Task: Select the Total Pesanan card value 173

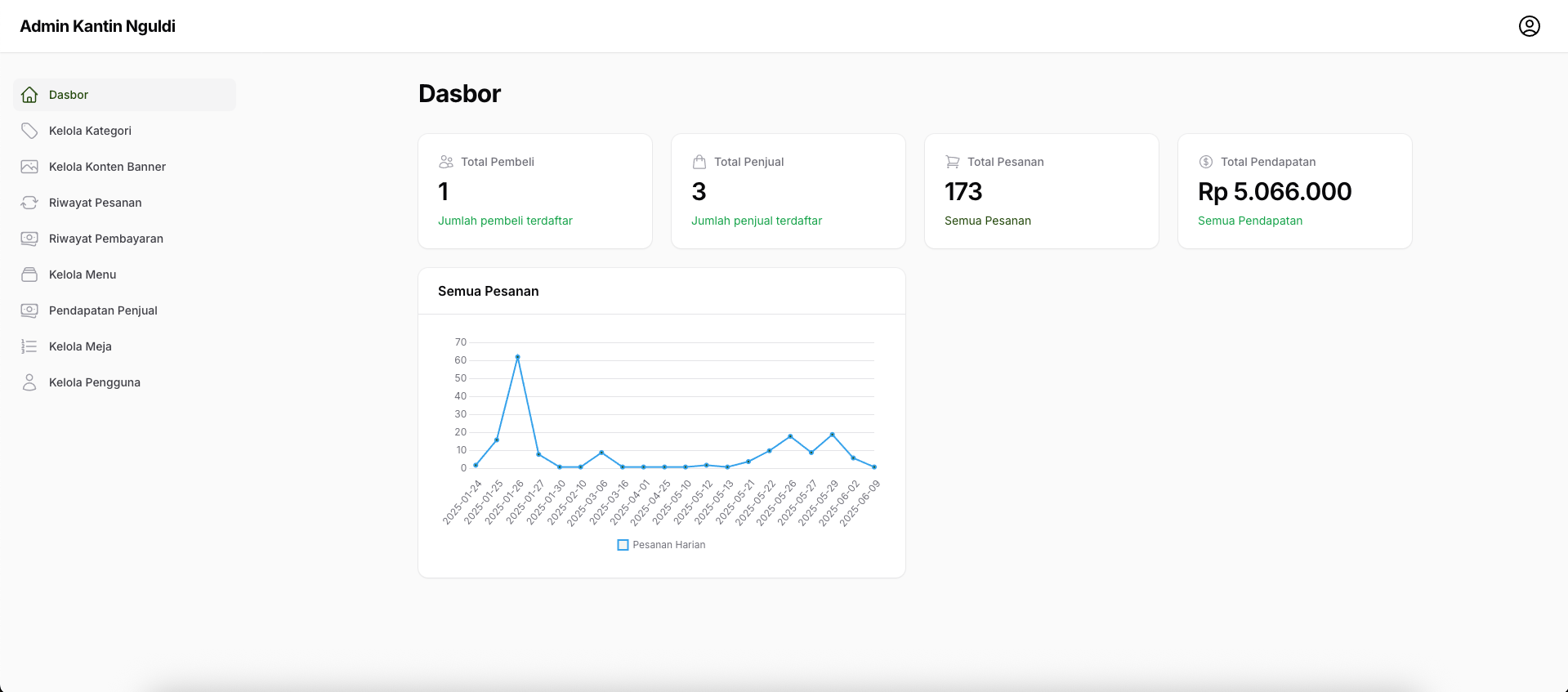Action: [x=963, y=192]
